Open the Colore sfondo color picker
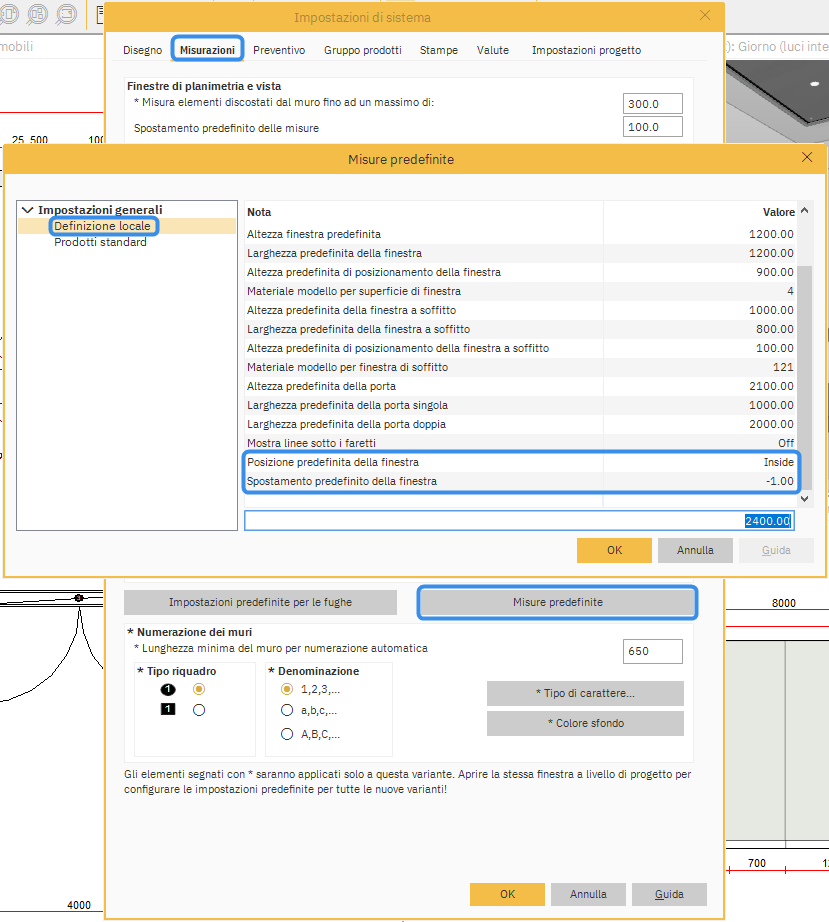The width and height of the screenshot is (829, 922). (x=585, y=723)
